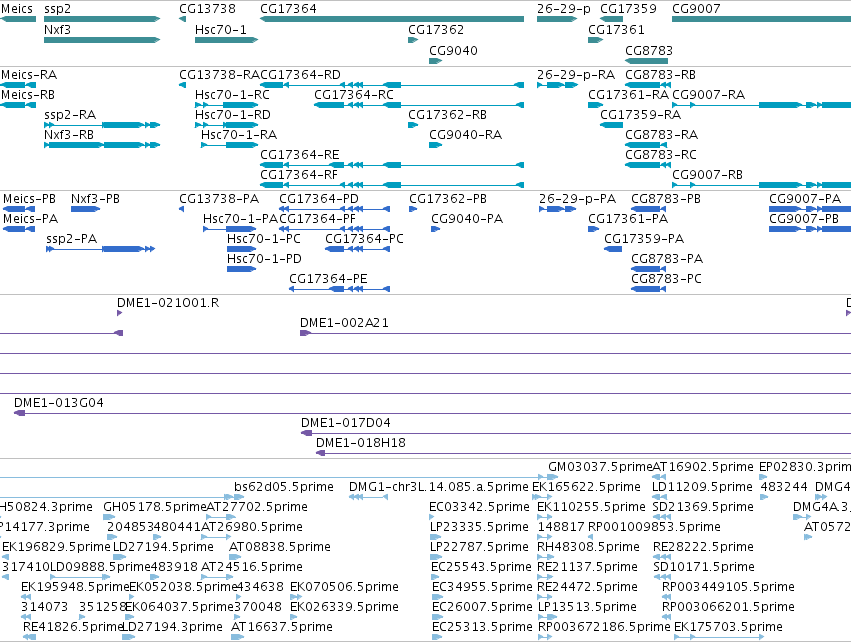This screenshot has height=642, width=851.
Task: Open transcript CG9040-RA
Action: point(466,135)
